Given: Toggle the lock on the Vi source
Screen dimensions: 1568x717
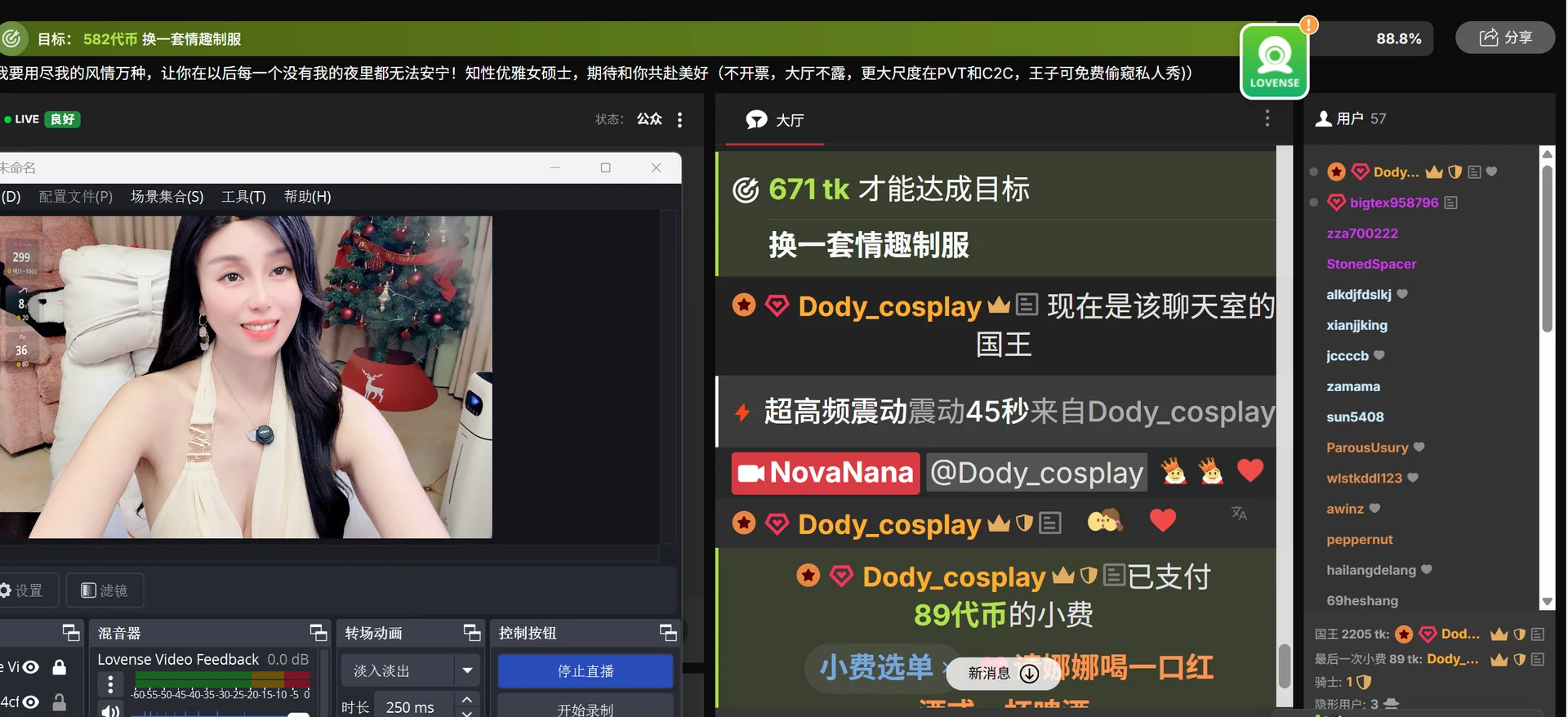Looking at the screenshot, I should (x=60, y=667).
